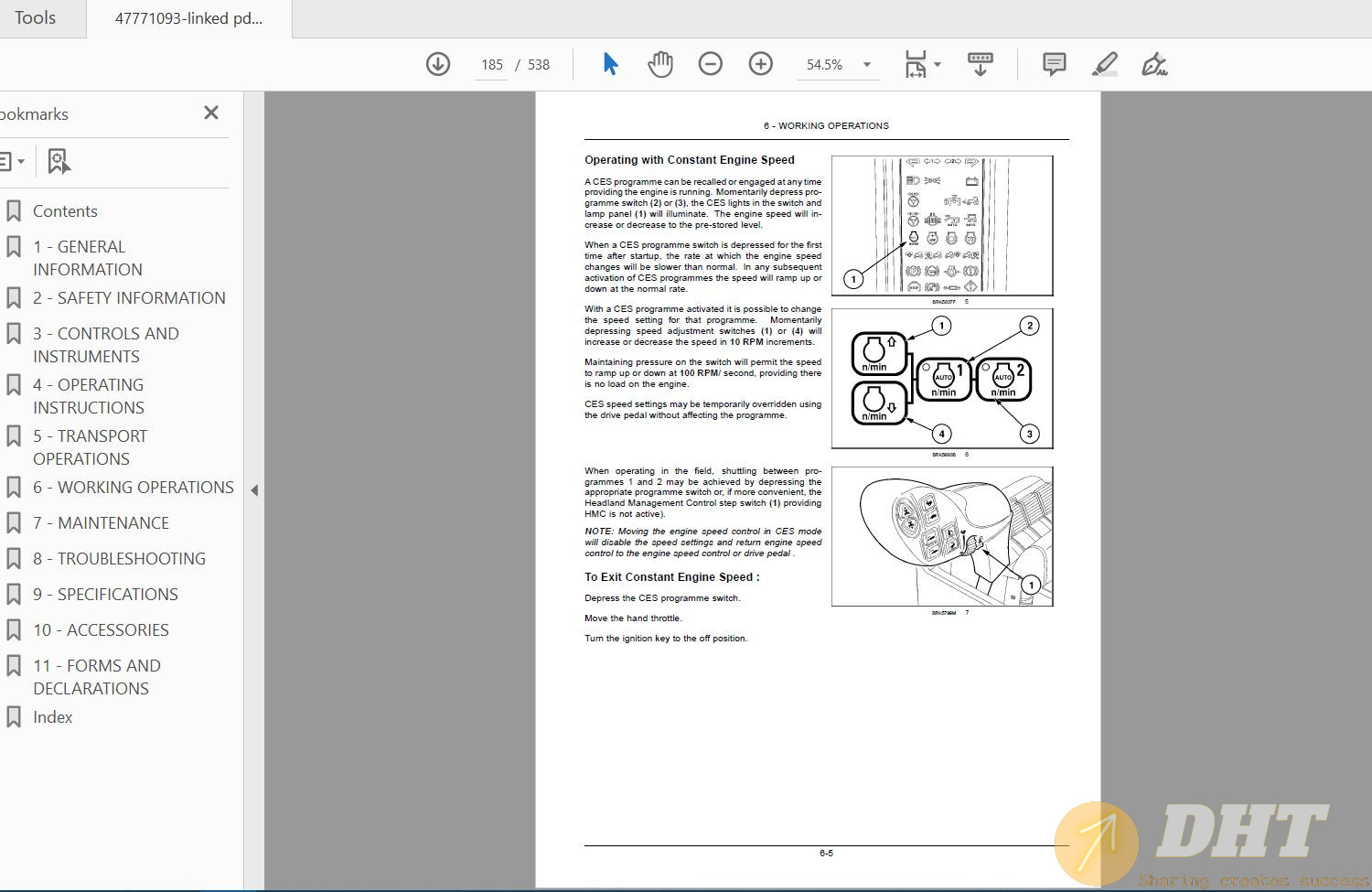The width and height of the screenshot is (1372, 892).
Task: Open the zoom level dropdown
Action: tap(866, 65)
